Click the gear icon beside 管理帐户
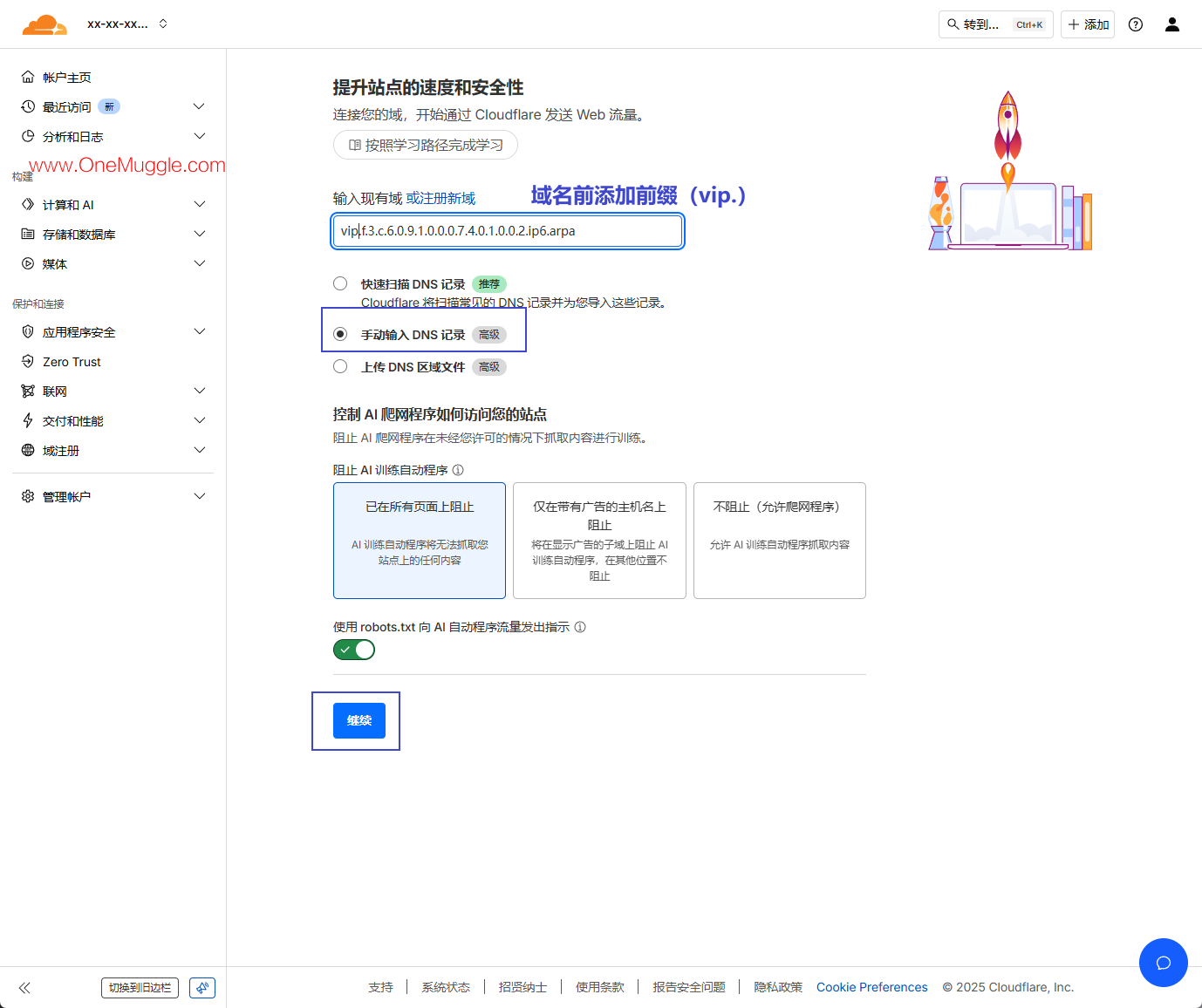Screen dimensions: 1202x1008 [28, 496]
